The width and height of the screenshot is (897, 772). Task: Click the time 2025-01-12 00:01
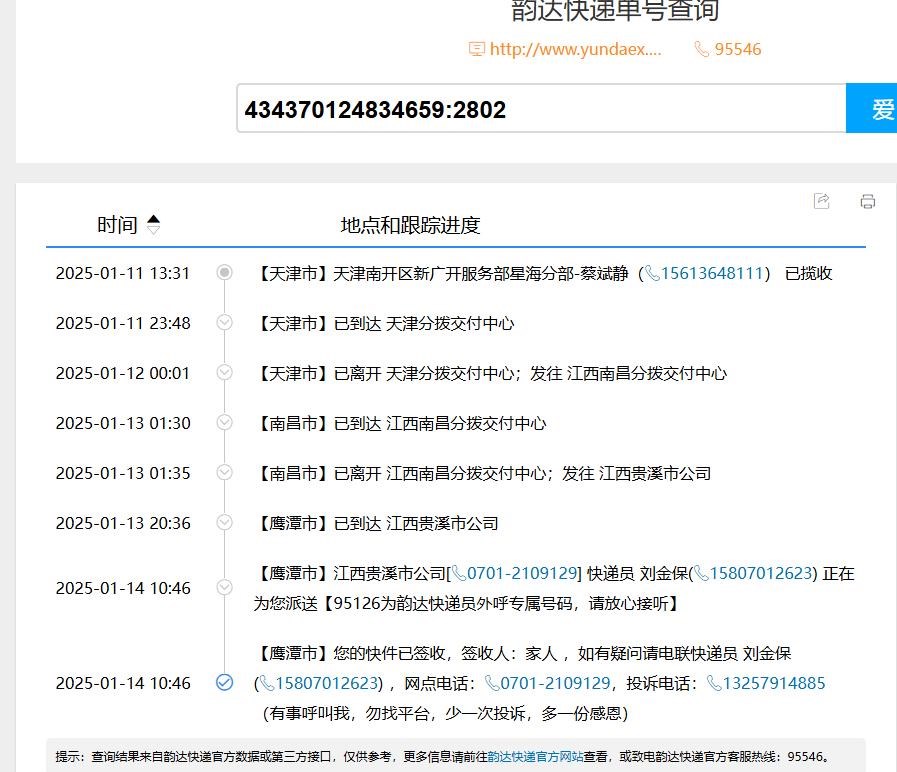coord(122,373)
